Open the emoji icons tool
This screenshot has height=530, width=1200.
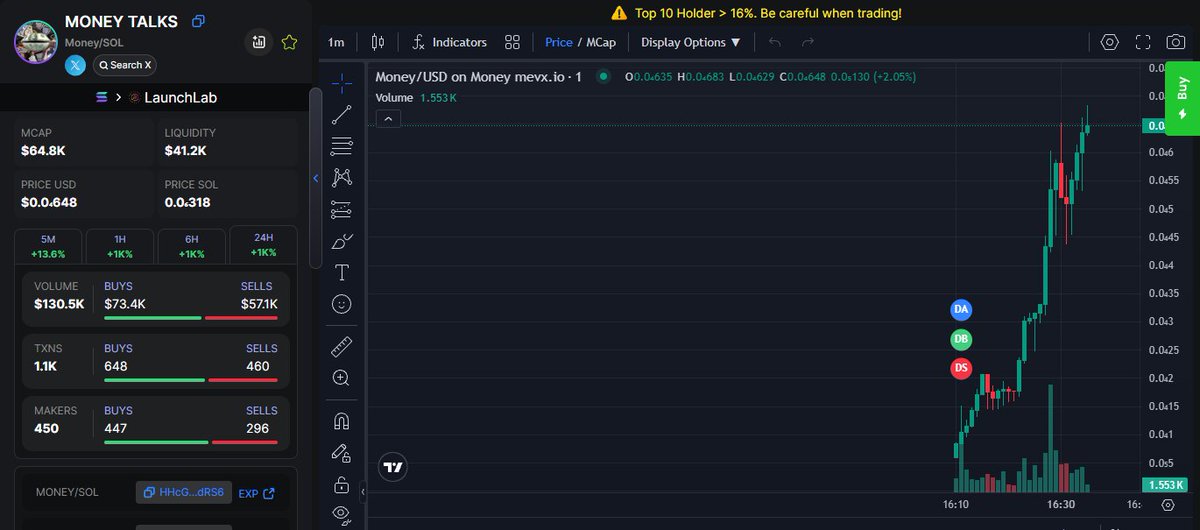click(x=342, y=304)
